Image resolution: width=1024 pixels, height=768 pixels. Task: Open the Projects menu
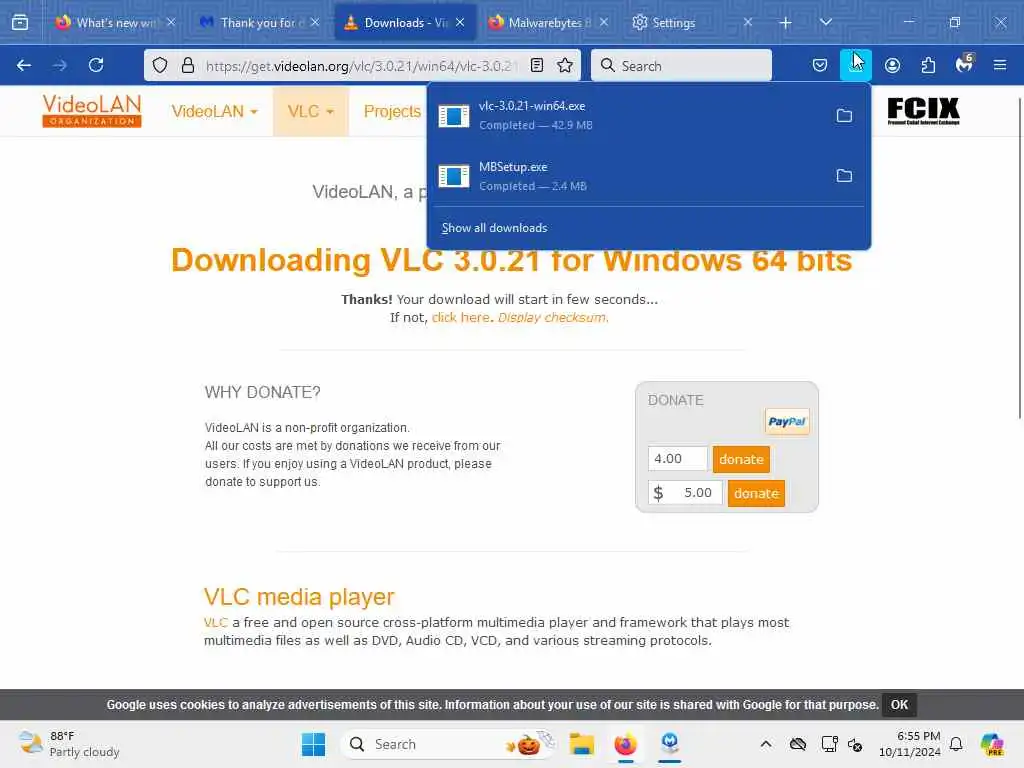pos(392,112)
